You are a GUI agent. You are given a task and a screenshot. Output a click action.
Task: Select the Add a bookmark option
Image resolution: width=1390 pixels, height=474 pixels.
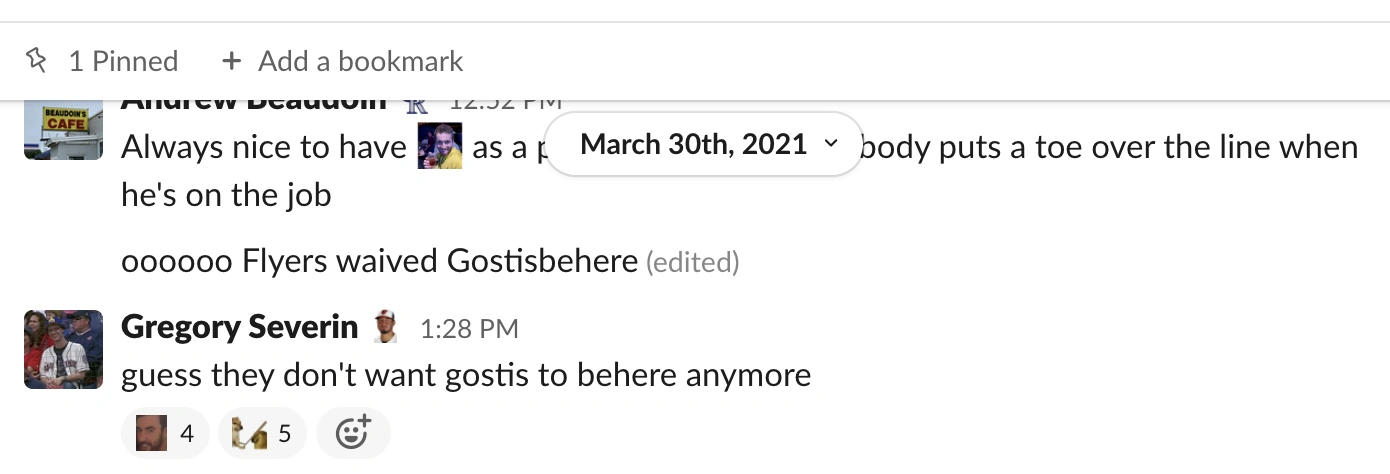(x=360, y=62)
